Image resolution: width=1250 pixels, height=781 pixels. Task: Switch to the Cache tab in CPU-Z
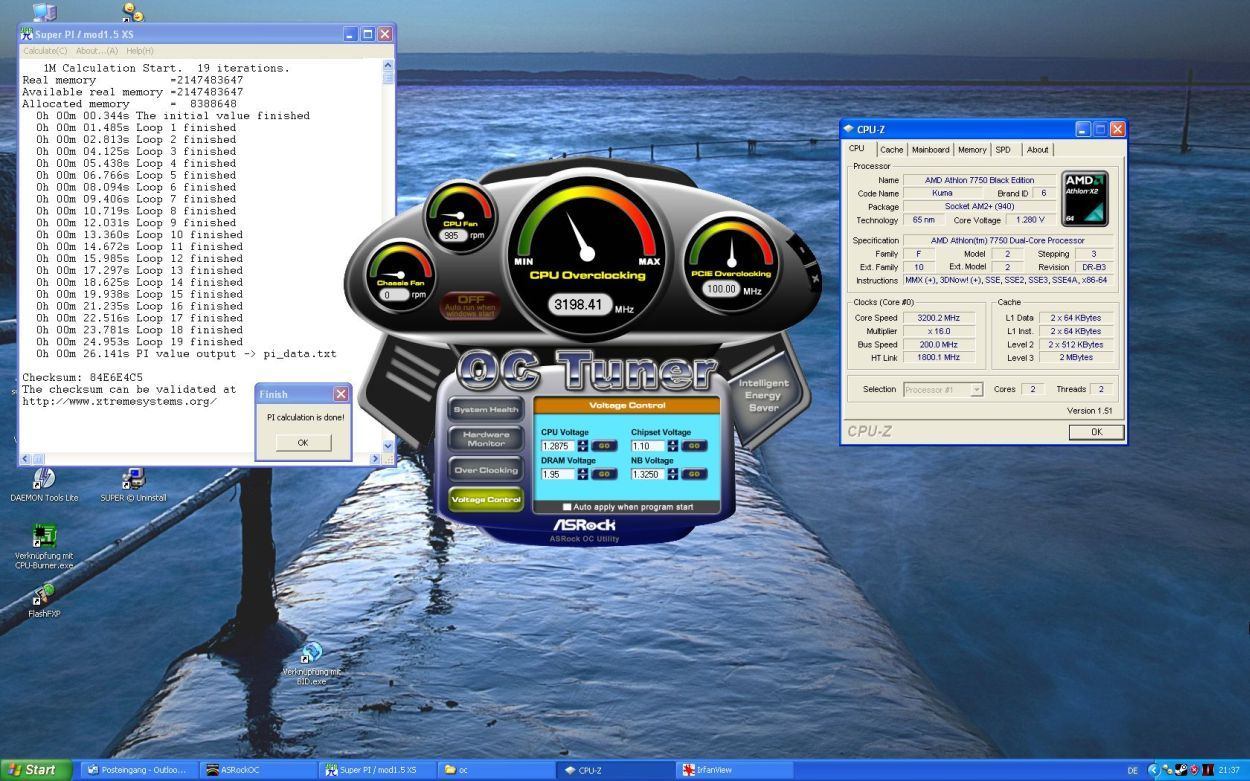coord(891,150)
